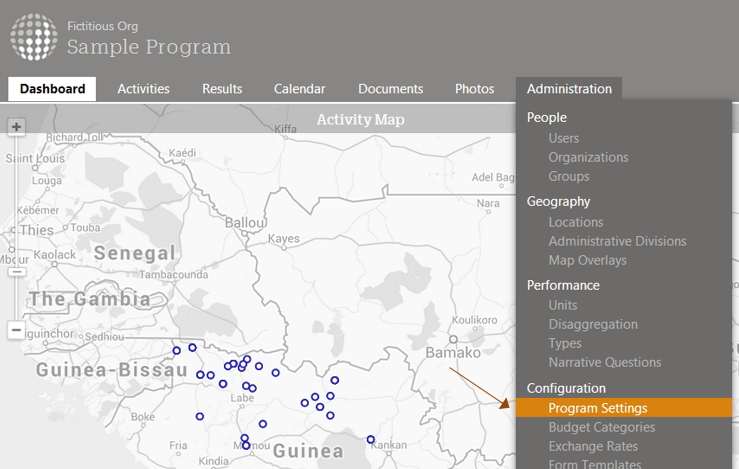Click the map zoom in plus button

click(x=16, y=127)
